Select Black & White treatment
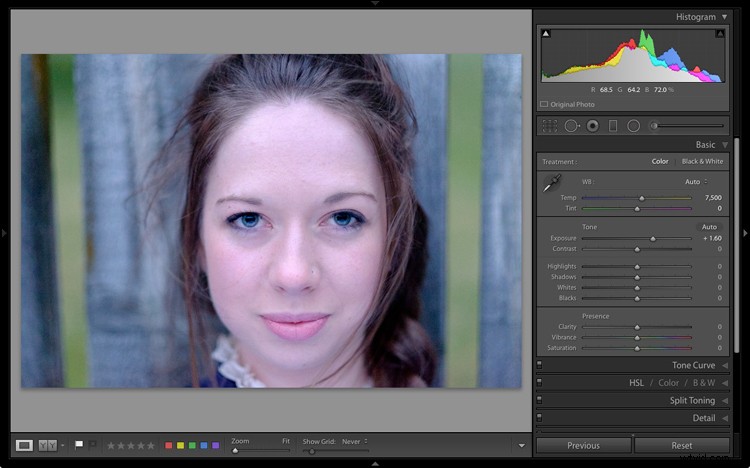 point(702,161)
